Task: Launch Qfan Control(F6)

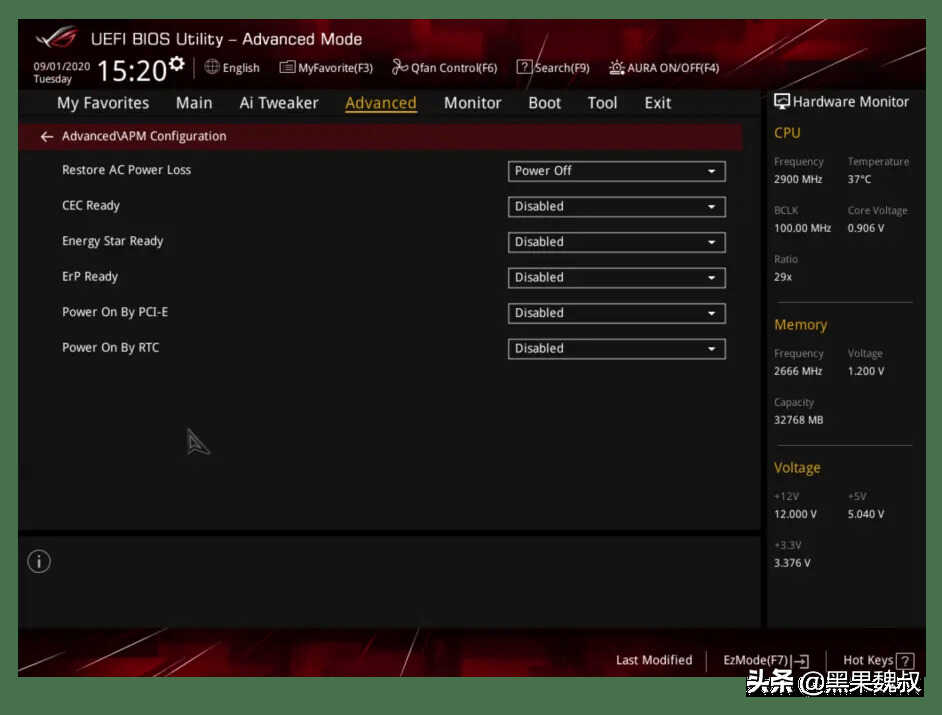Action: (x=454, y=68)
